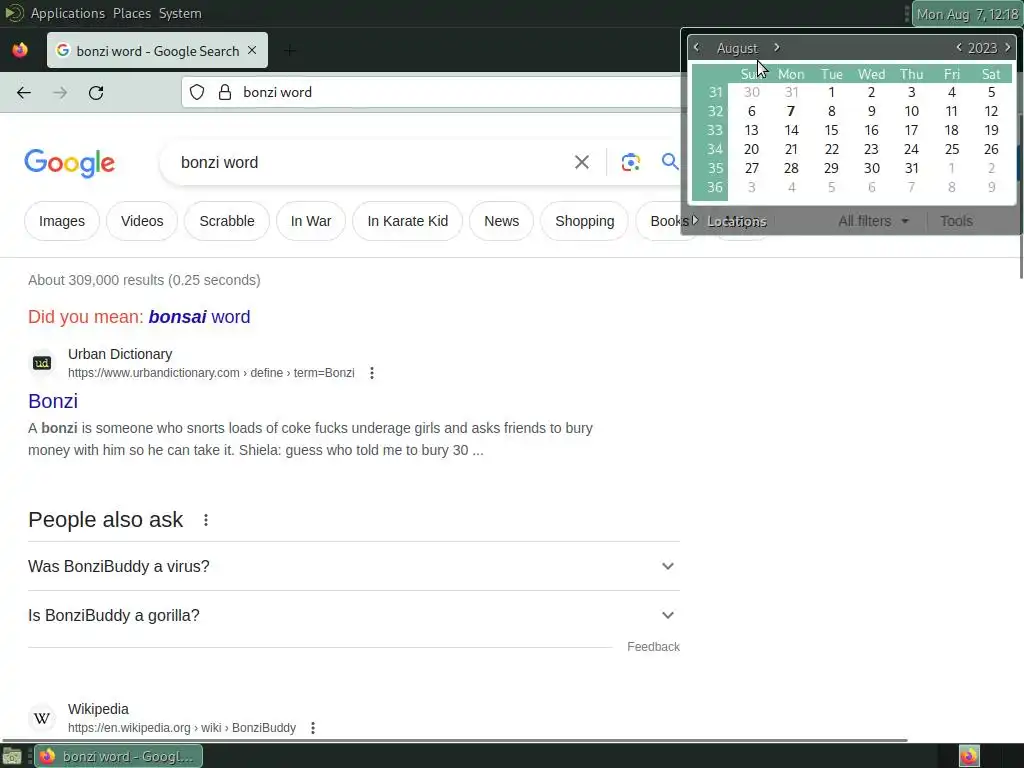This screenshot has height=768, width=1024.
Task: Clear the Google search box text
Action: (x=581, y=162)
